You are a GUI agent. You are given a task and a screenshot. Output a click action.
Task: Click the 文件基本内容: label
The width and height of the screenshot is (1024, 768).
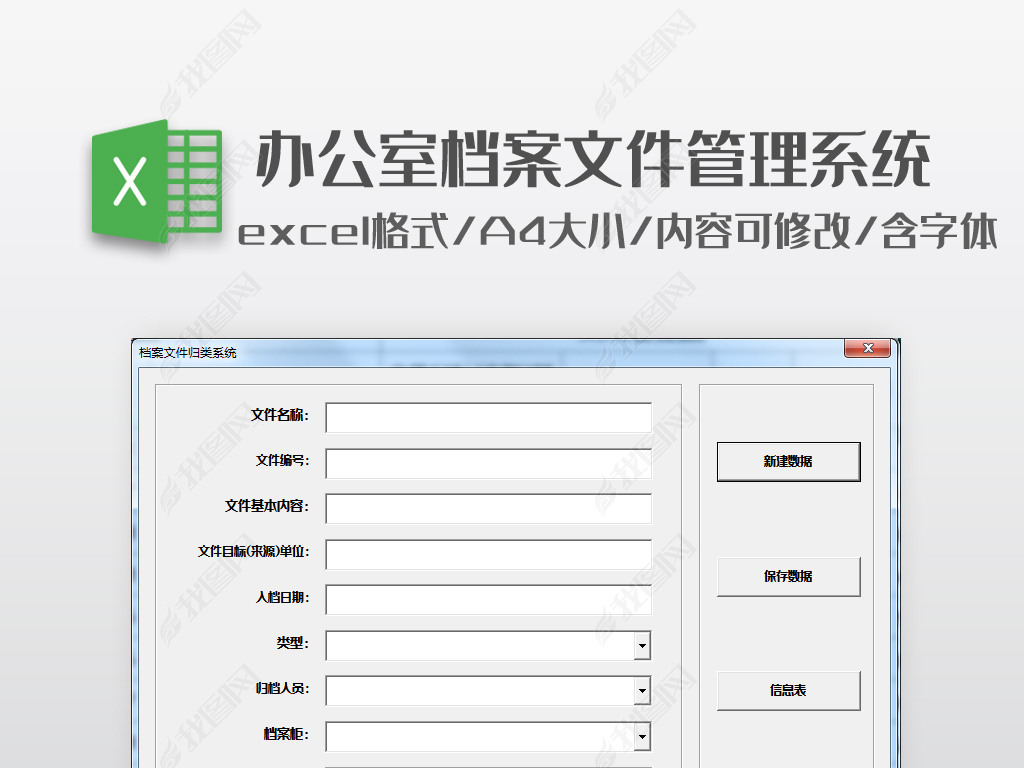coord(267,506)
